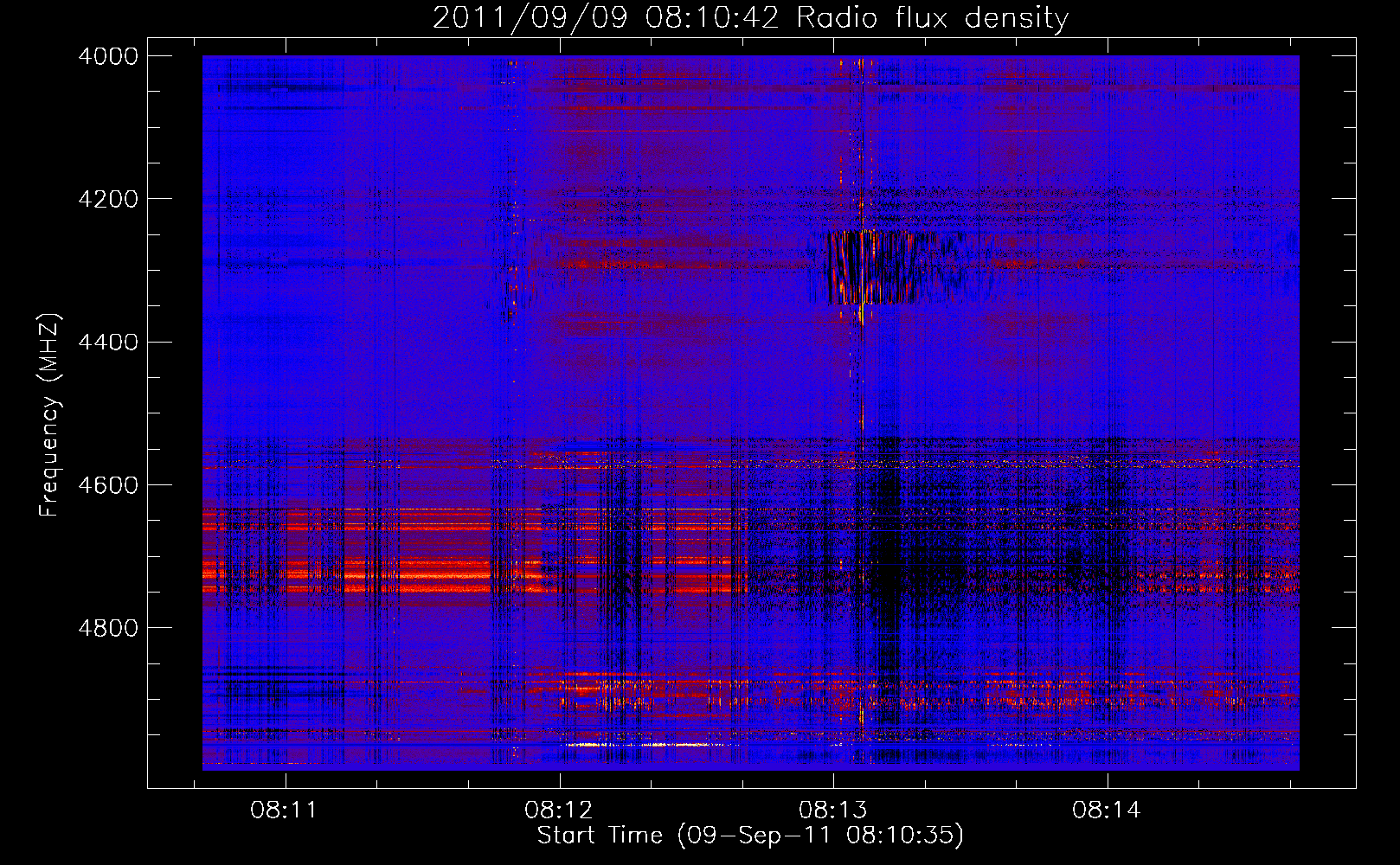Click the "Frequency (MHZ)" axis label
Screen dimensions: 1400x865
50,414
